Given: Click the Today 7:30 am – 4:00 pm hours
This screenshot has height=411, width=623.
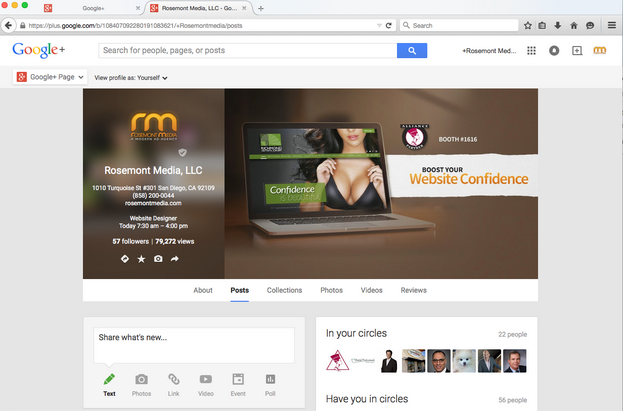Looking at the screenshot, I should pyautogui.click(x=153, y=226).
